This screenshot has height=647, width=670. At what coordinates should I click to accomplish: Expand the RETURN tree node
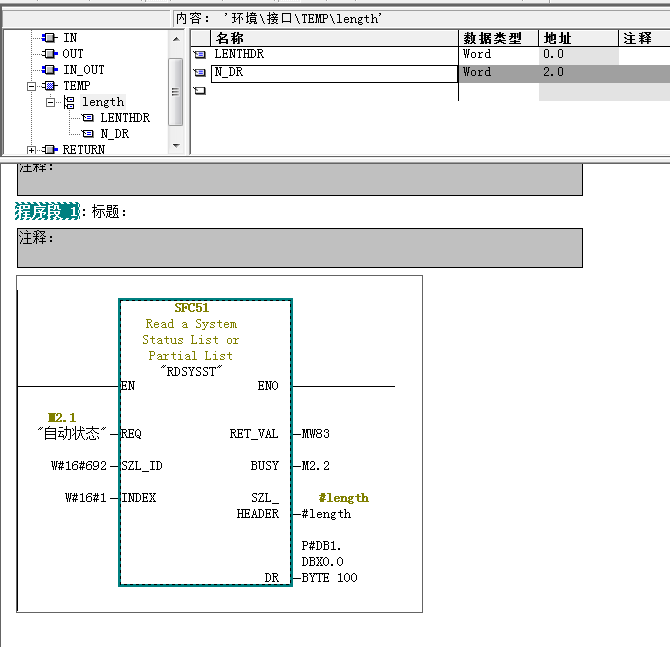[x=31, y=150]
